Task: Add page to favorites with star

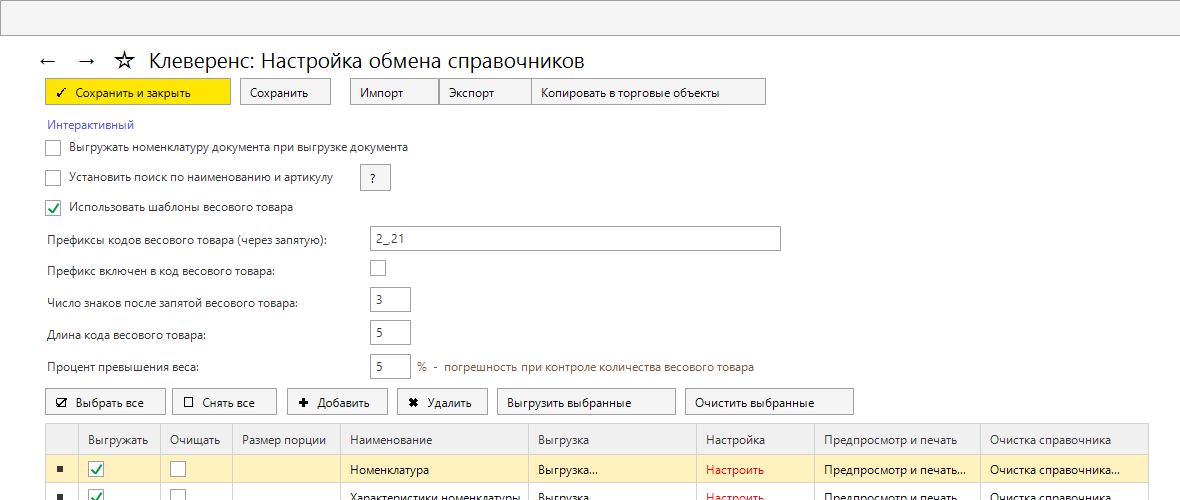Action: click(x=123, y=60)
